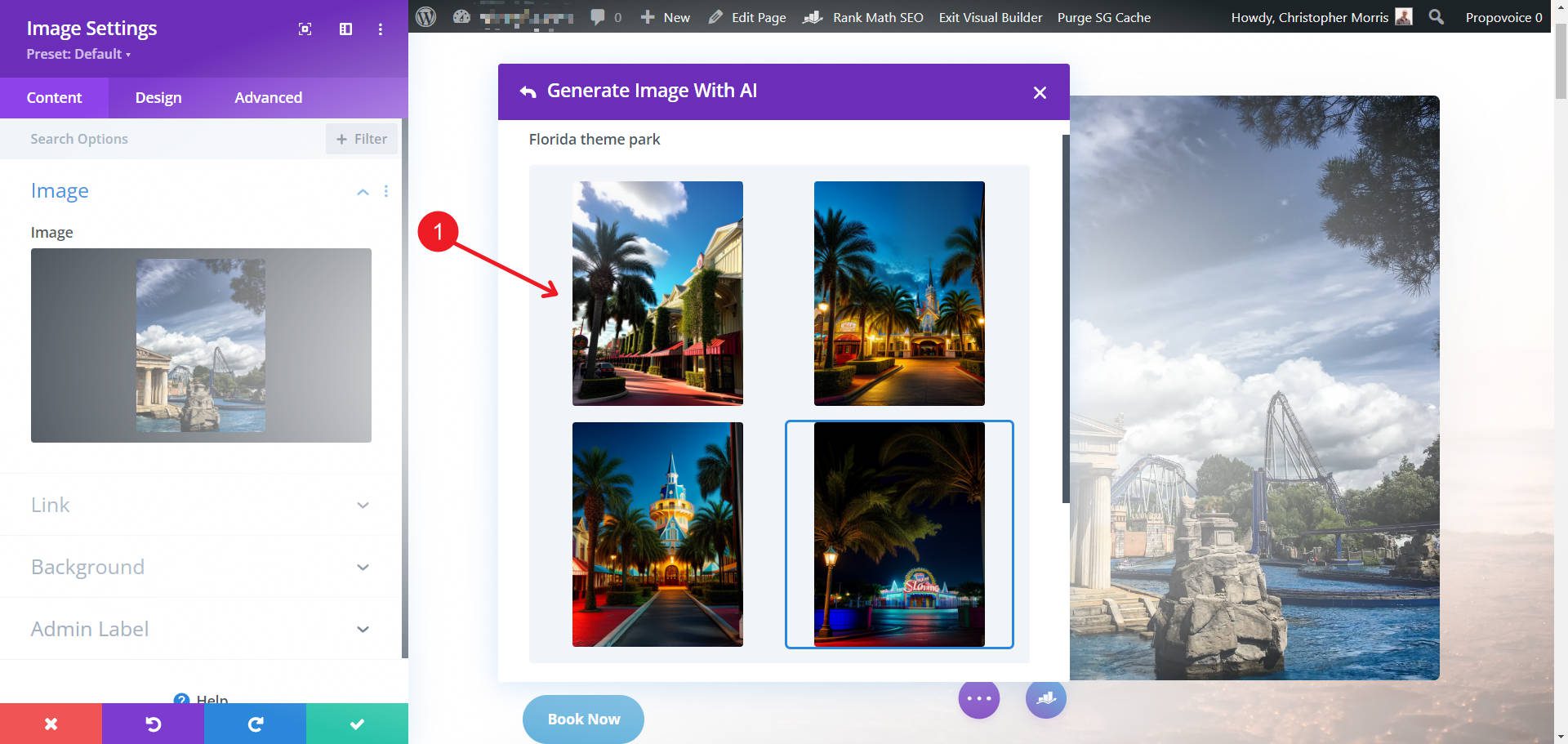Go back using the arrow in the AI modal
Image resolution: width=1568 pixels, height=744 pixels.
525,91
